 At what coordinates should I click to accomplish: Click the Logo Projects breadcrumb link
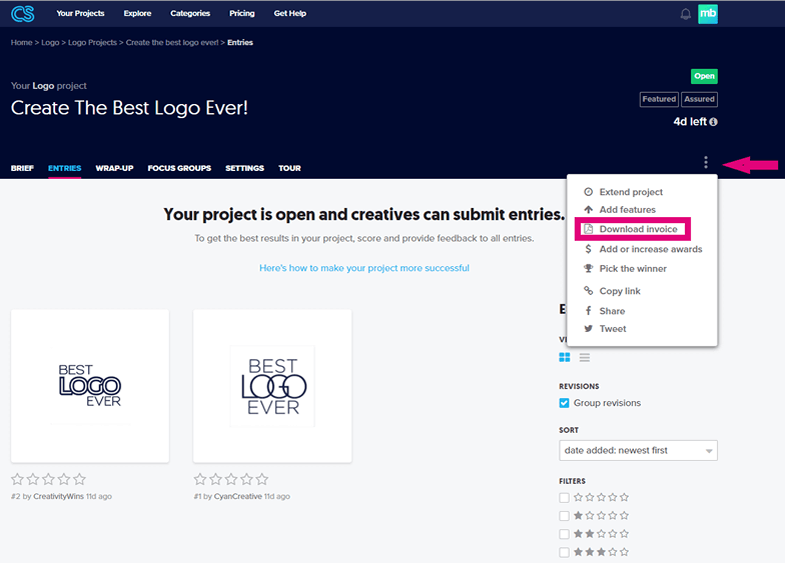(x=92, y=43)
